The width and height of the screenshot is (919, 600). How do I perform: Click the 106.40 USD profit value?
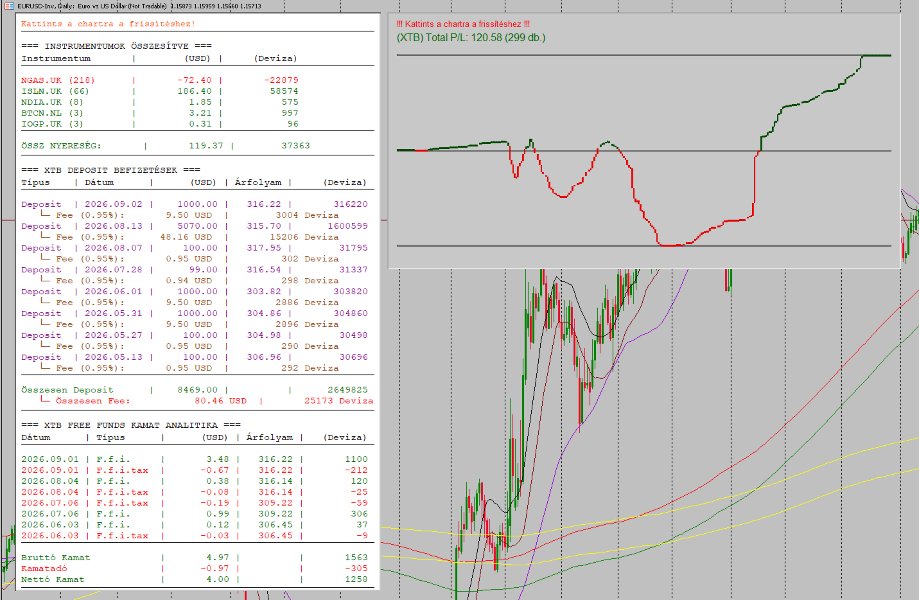tap(194, 91)
